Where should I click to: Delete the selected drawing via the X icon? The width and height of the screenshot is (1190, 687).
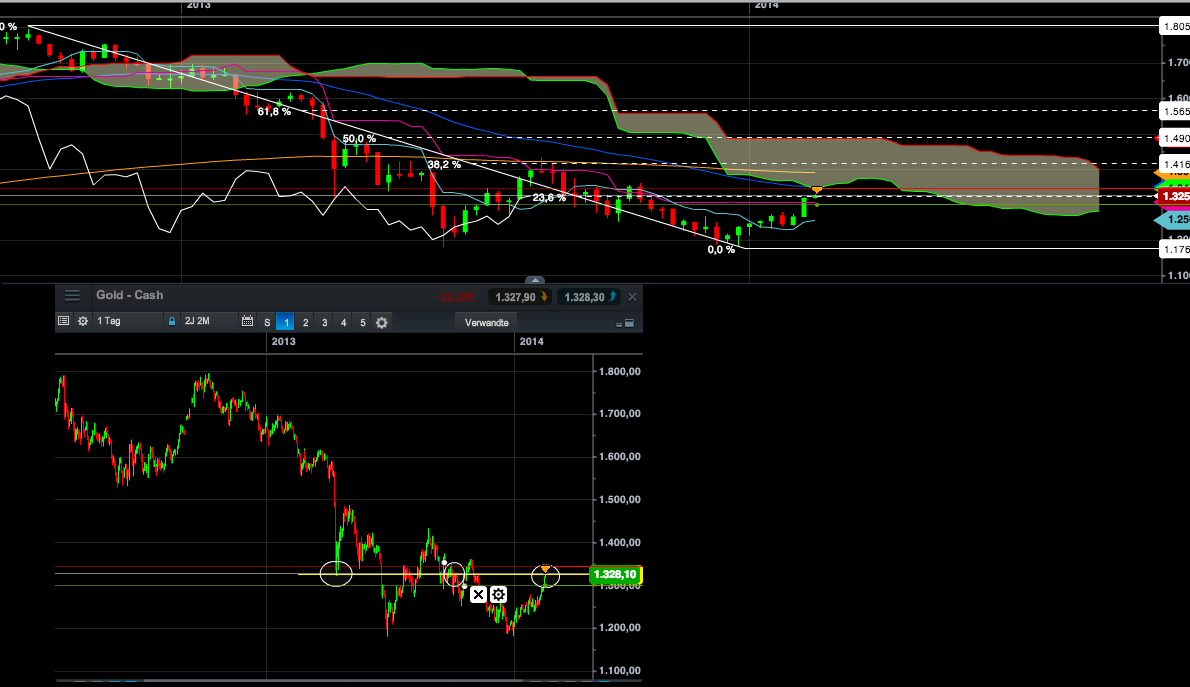point(478,594)
